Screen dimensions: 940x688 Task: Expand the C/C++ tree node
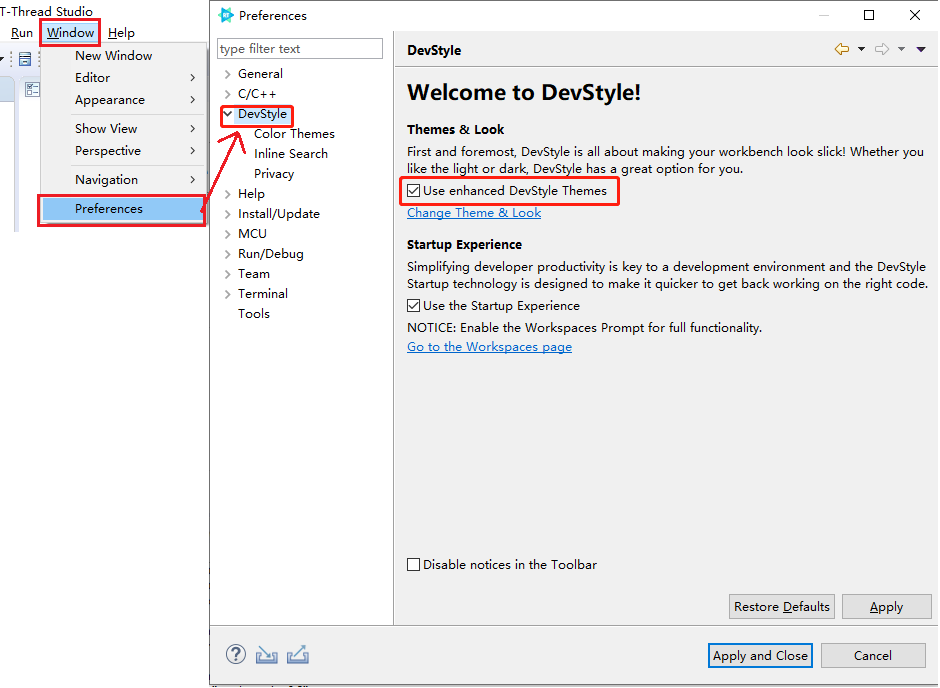tap(227, 94)
